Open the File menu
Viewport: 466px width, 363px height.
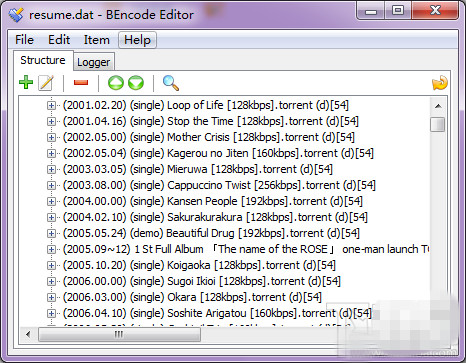tap(24, 40)
